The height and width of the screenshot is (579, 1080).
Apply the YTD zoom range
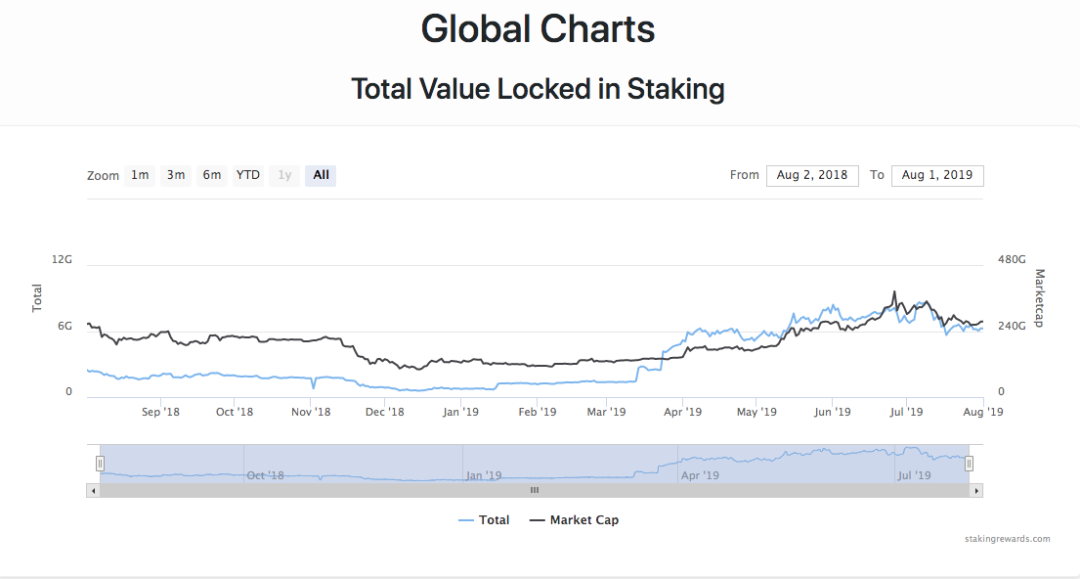click(x=248, y=175)
